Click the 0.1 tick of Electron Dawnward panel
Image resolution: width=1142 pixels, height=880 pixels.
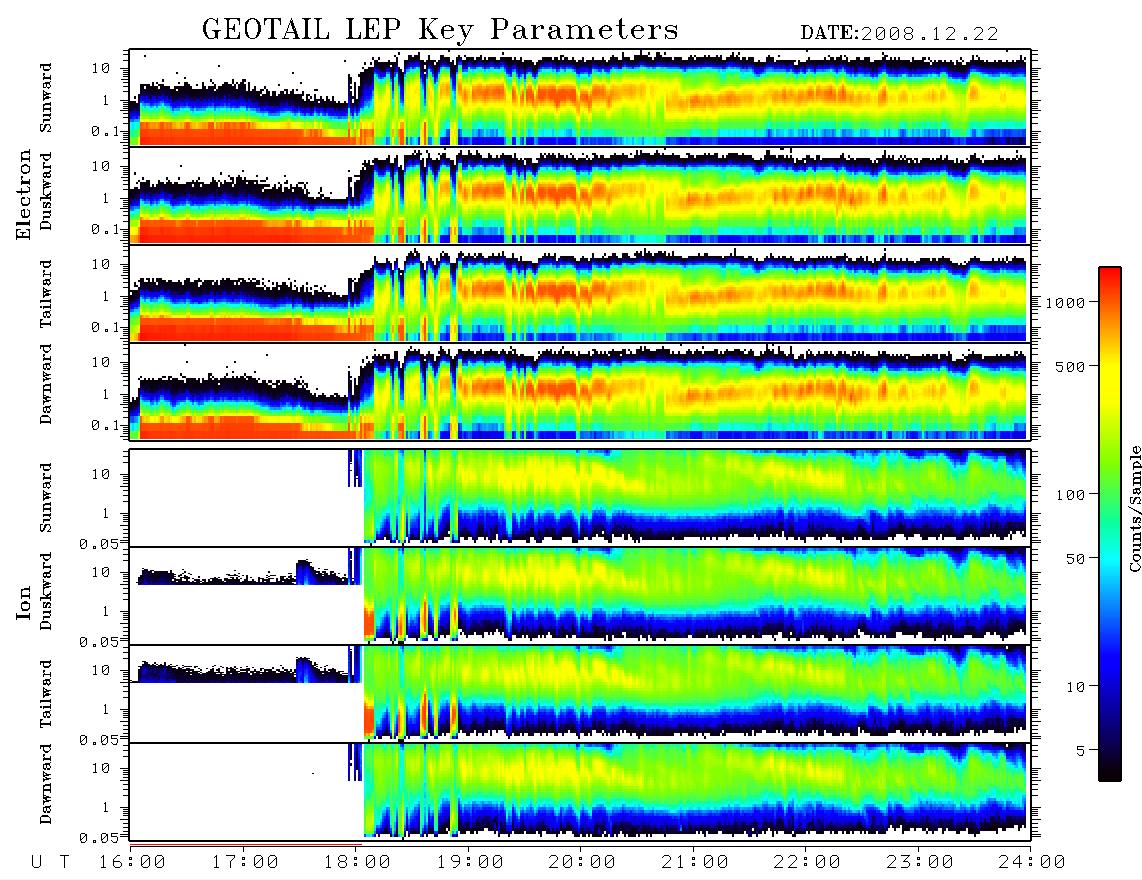[x=105, y=425]
